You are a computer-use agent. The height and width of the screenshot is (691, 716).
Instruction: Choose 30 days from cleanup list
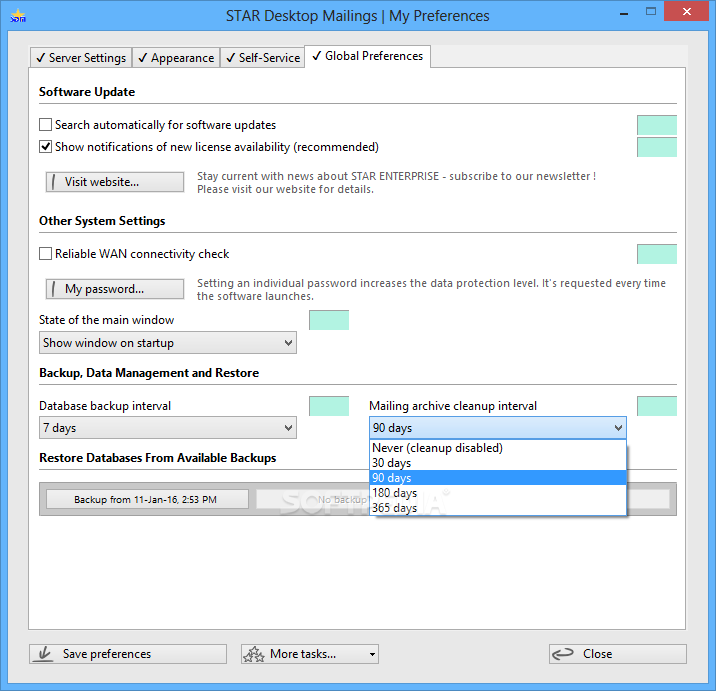click(x=498, y=463)
